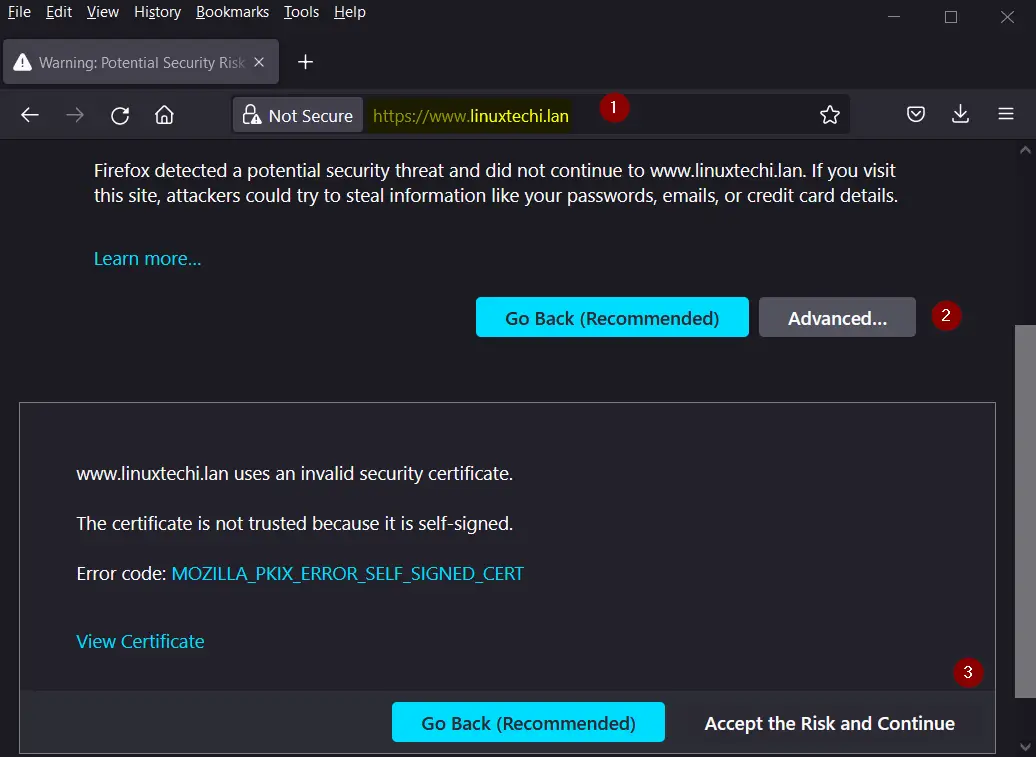Open the File menu
Screen dimensions: 1036x757
[19, 12]
